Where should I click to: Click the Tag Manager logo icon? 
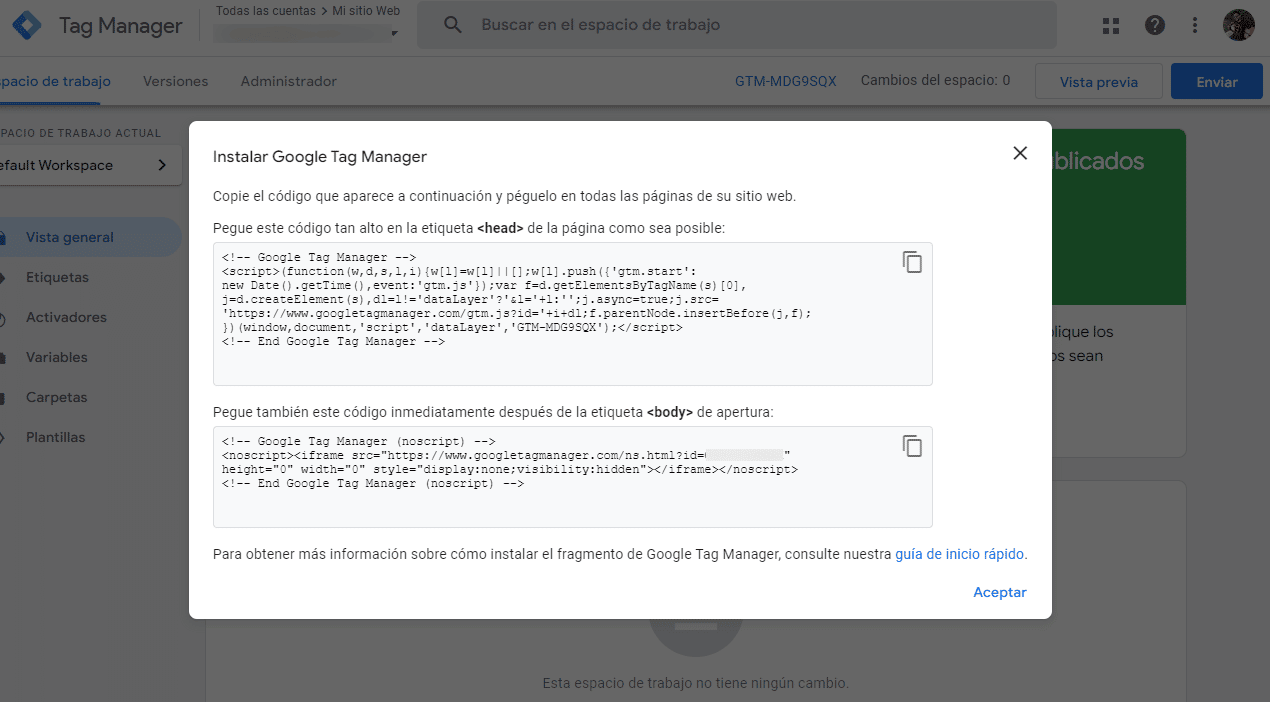pos(27,25)
